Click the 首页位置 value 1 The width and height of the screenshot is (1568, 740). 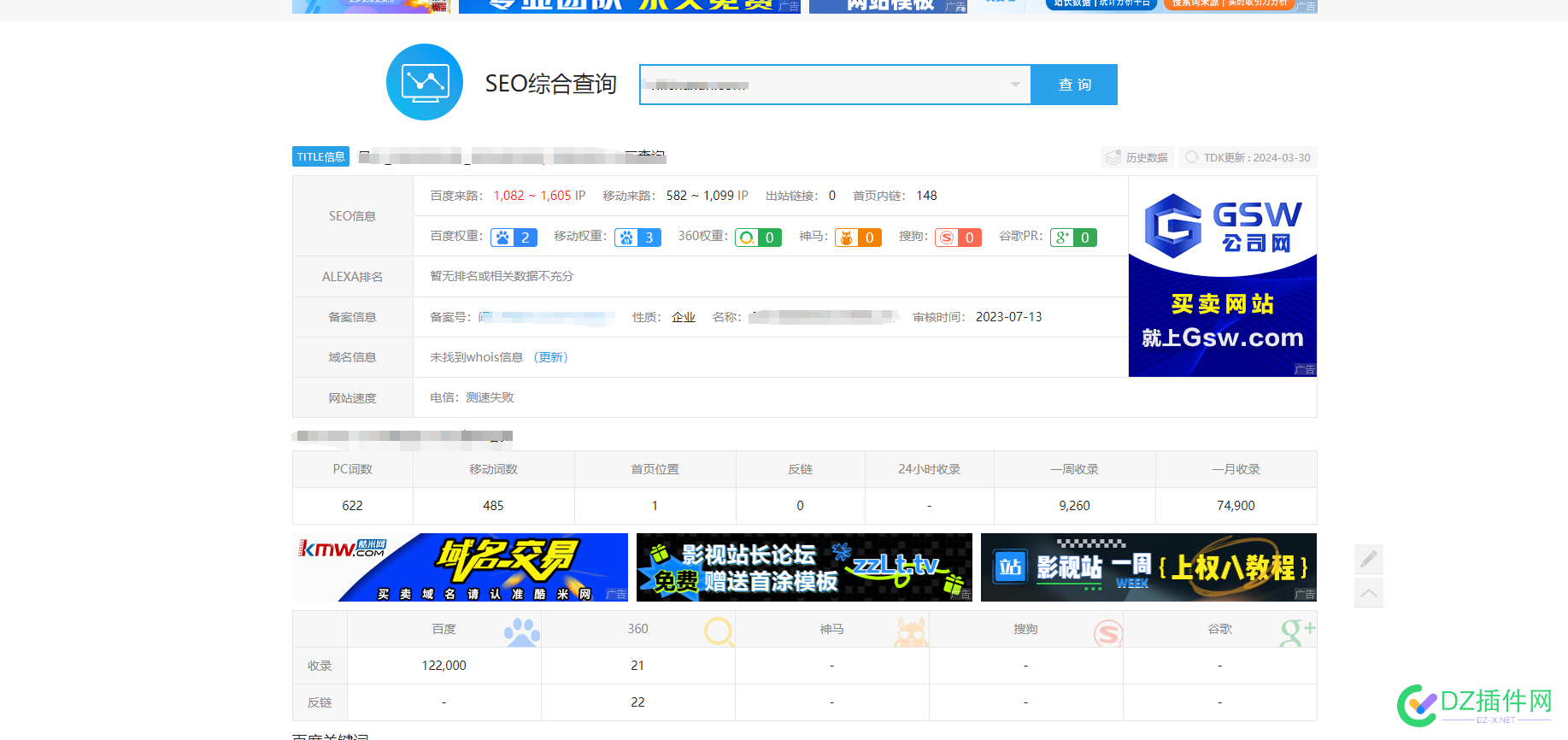pyautogui.click(x=655, y=506)
